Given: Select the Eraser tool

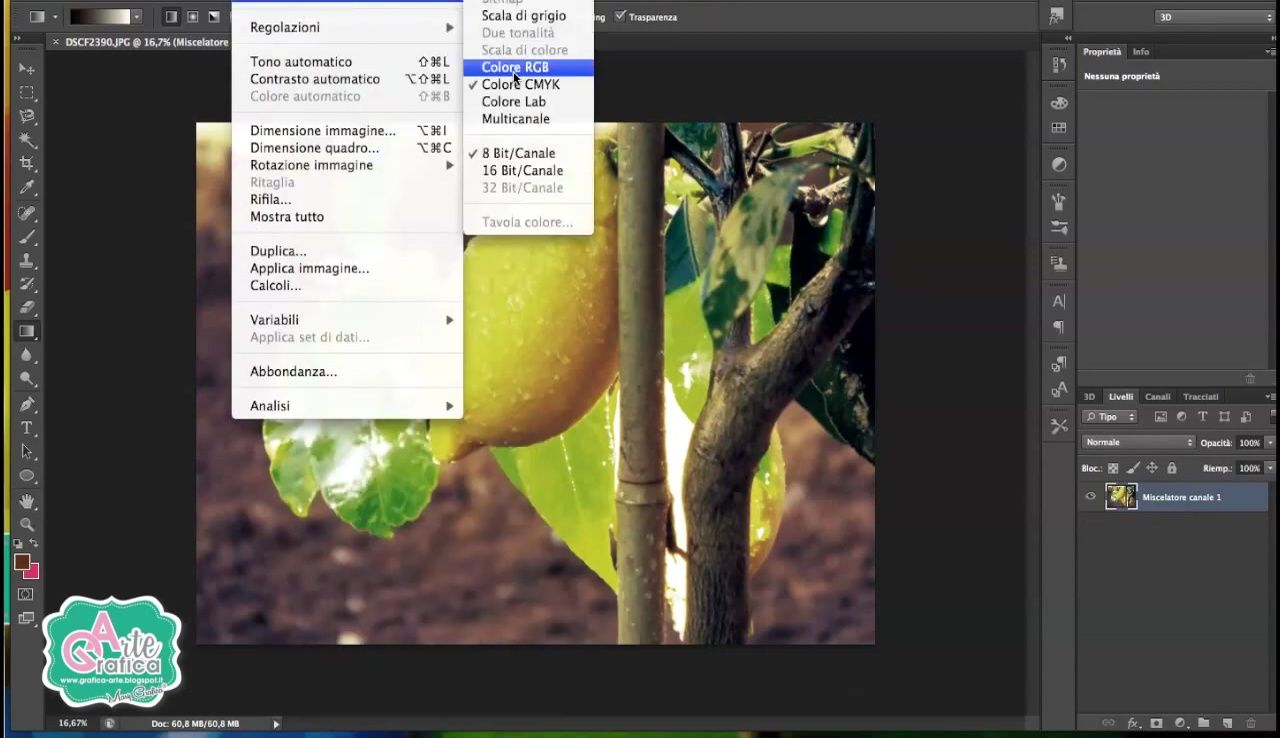Looking at the screenshot, I should coord(27,308).
